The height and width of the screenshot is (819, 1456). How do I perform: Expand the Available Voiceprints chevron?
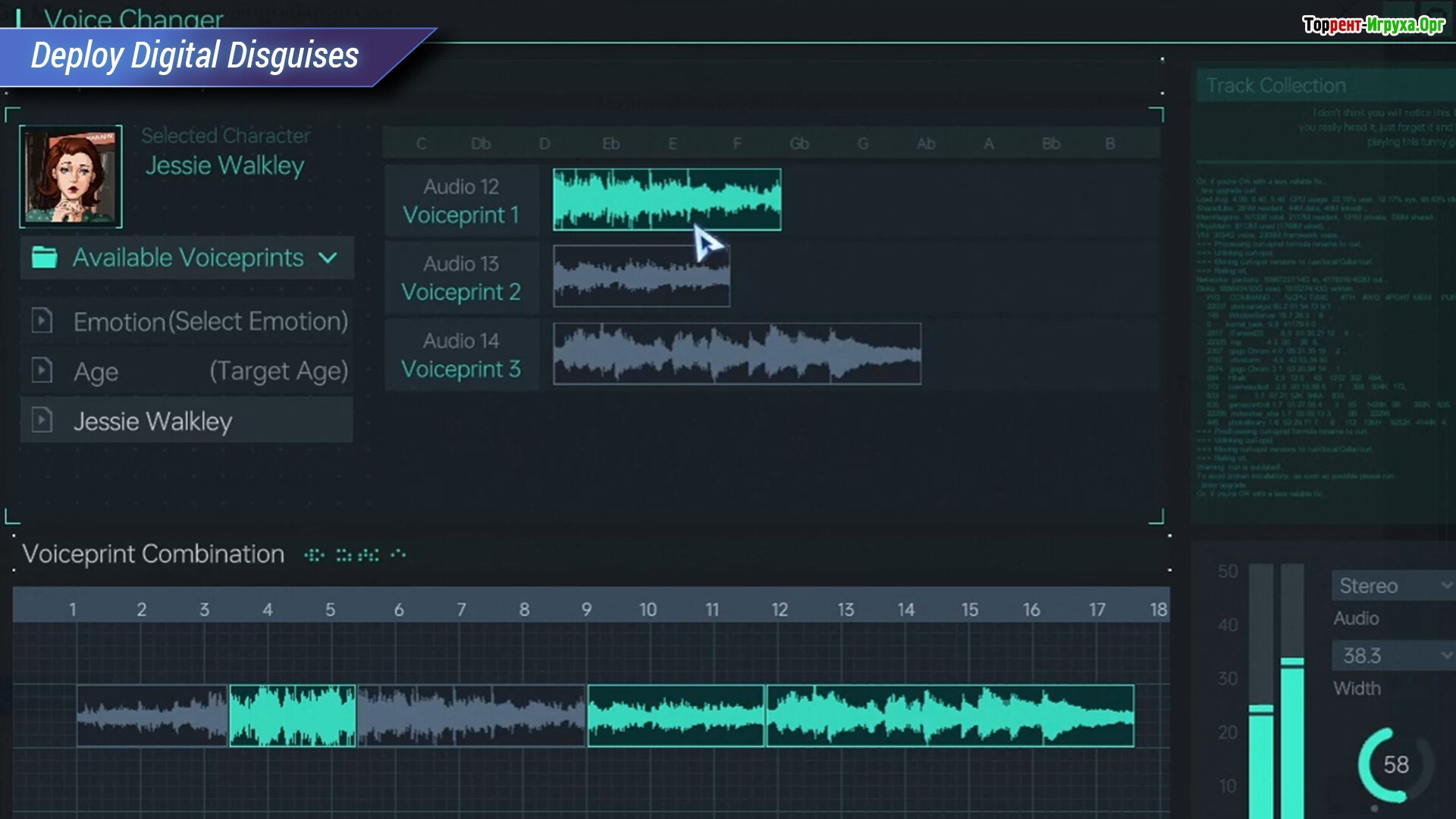point(328,258)
